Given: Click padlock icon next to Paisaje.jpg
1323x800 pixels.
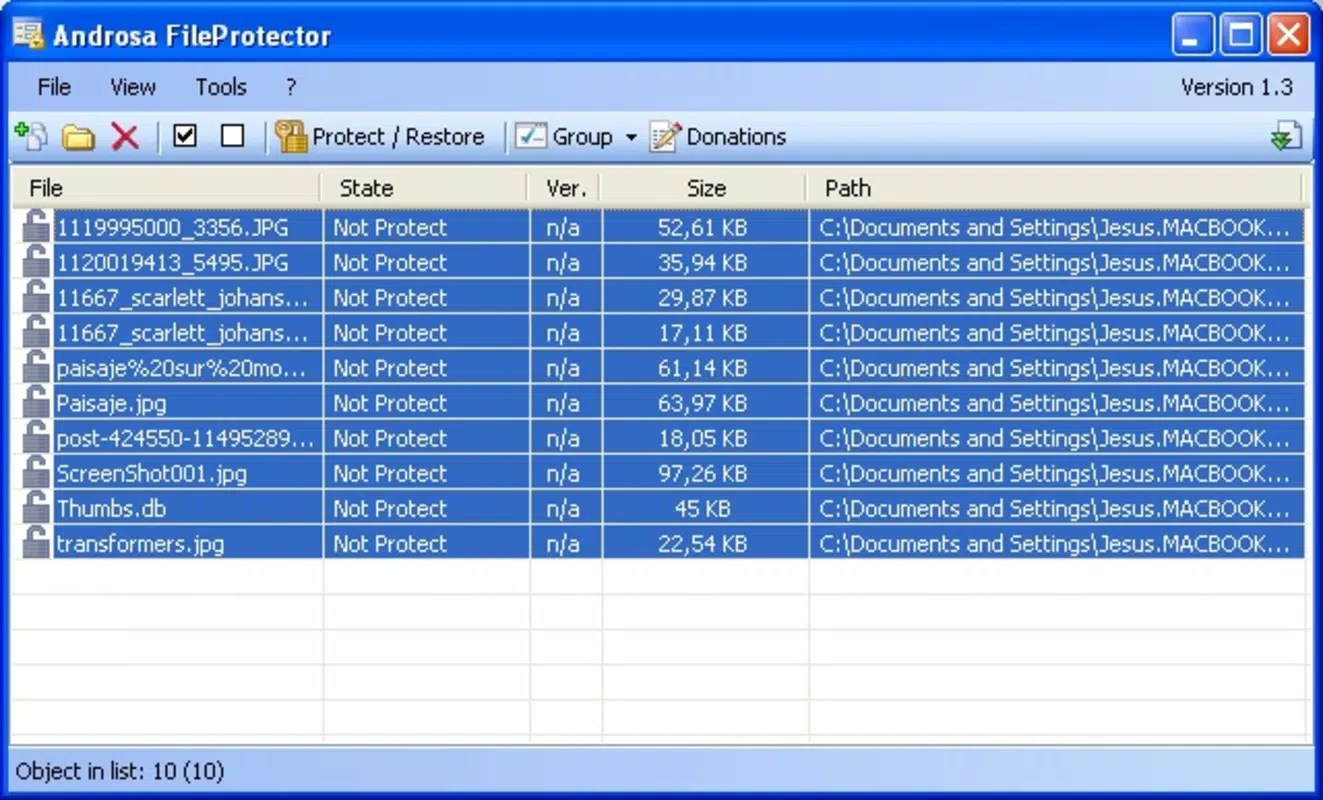Looking at the screenshot, I should point(36,402).
